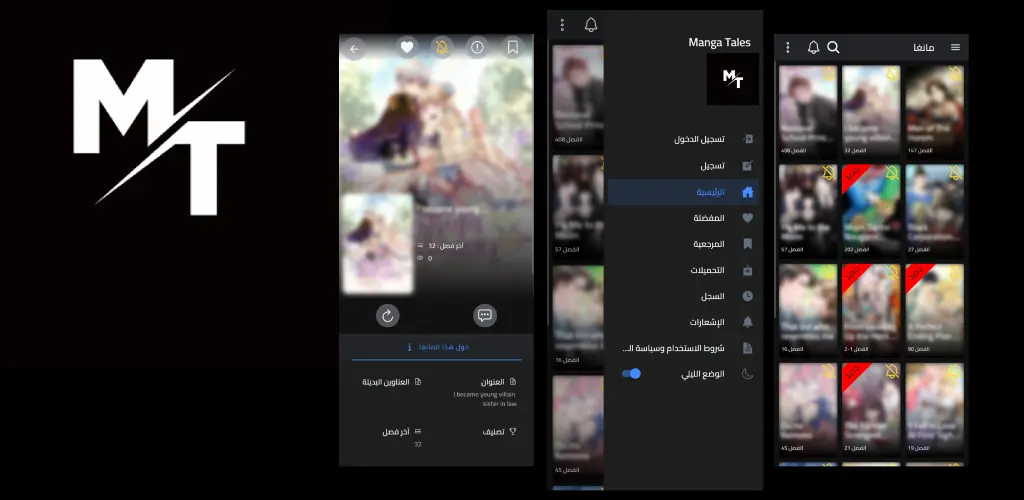Toggle the bell on the الفصل 27 card
This screenshot has width=1024, height=500.
(955, 173)
